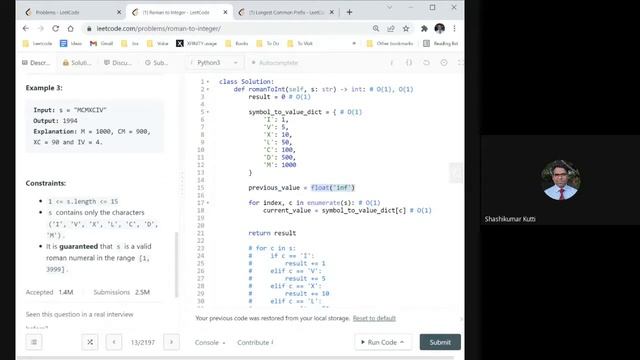Image resolution: width=640 pixels, height=360 pixels.
Task: Open the Submissions tab
Action: click(156, 62)
